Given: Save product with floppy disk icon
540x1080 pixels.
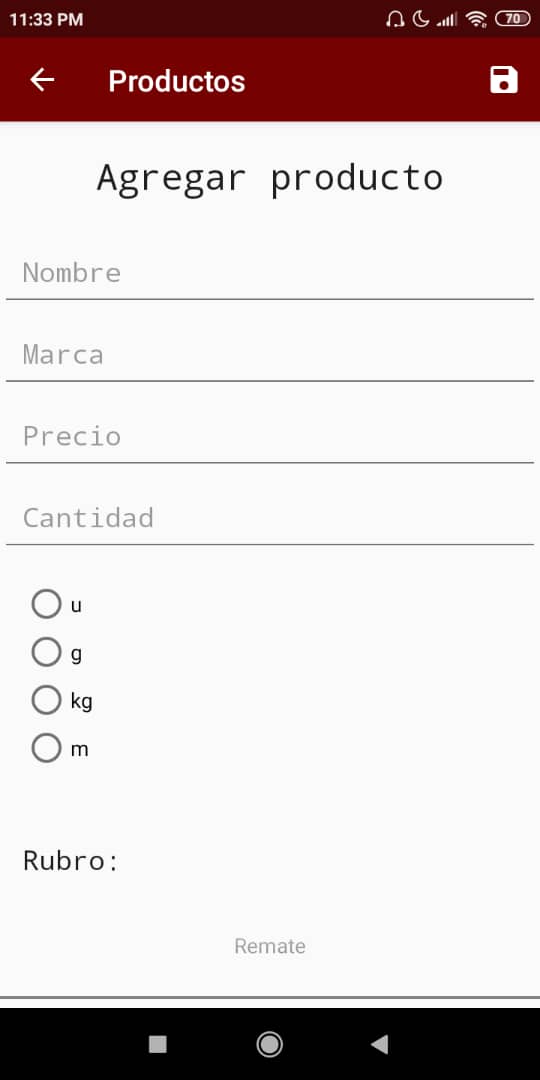Looking at the screenshot, I should point(503,80).
